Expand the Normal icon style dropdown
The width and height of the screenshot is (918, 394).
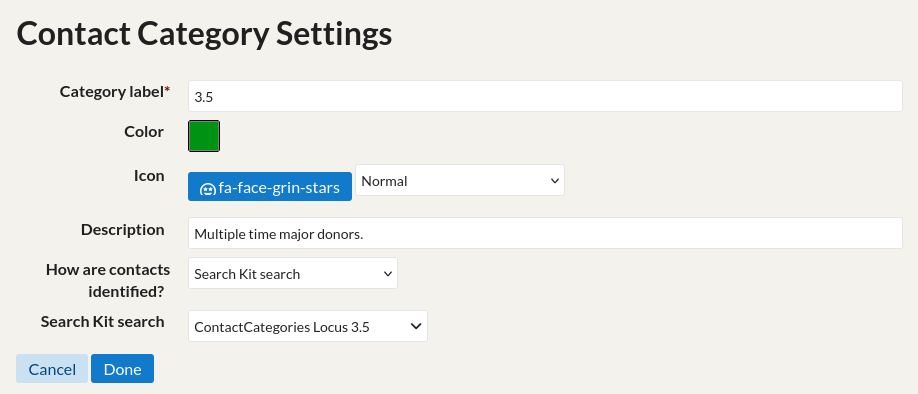tap(460, 180)
